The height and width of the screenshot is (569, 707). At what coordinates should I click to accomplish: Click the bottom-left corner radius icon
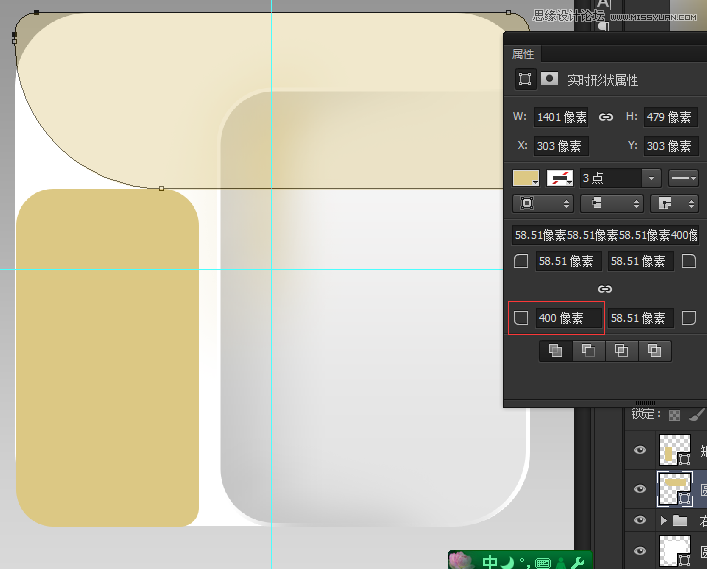[521, 318]
